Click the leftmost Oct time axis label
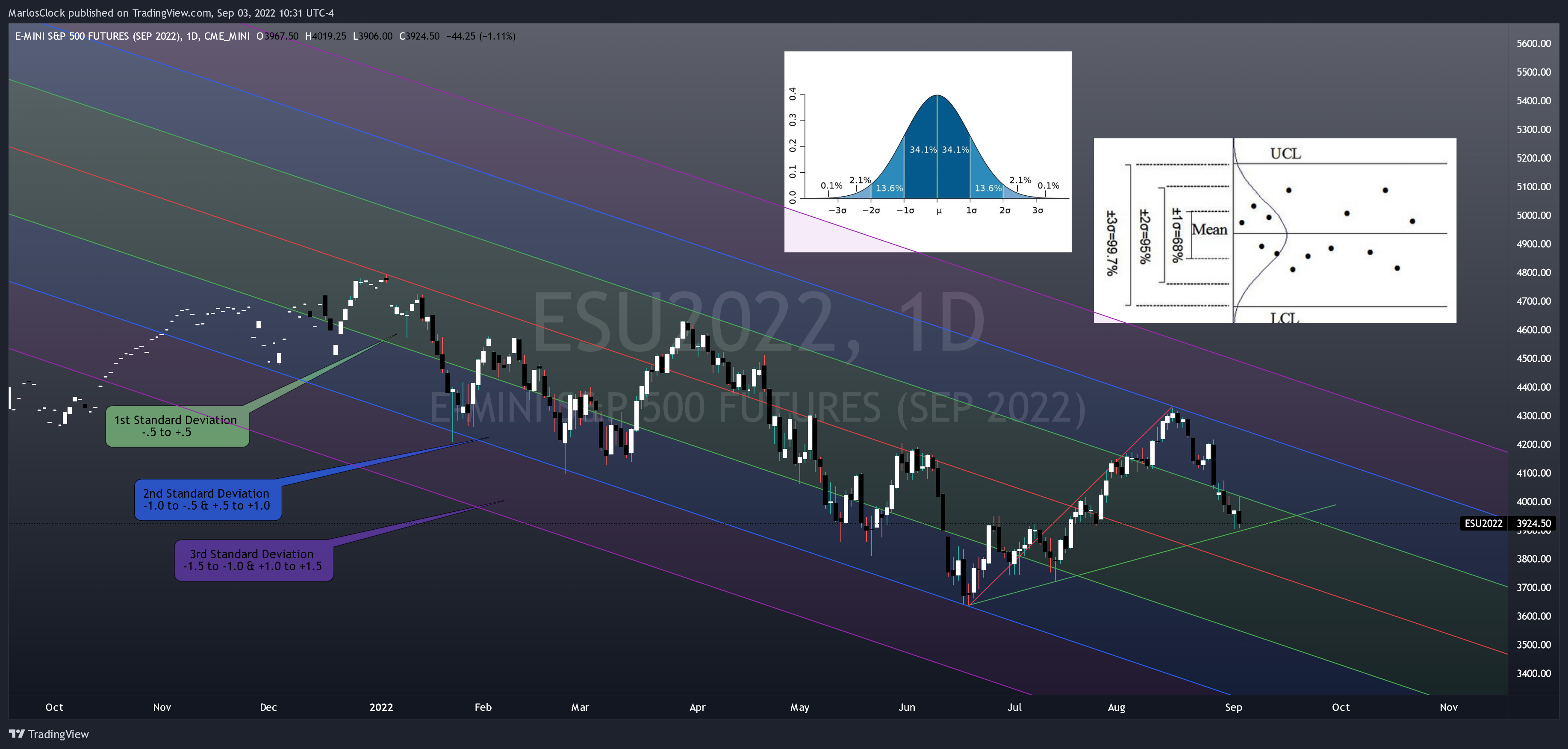1568x749 pixels. click(54, 707)
